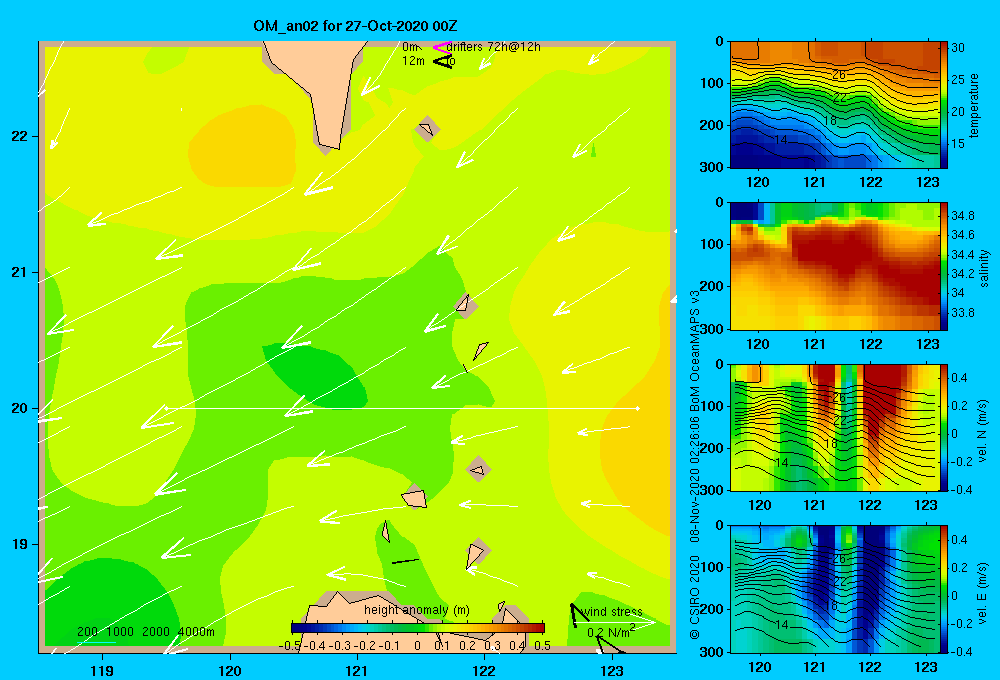Open the eastward velocity cross-section panel
The width and height of the screenshot is (1000, 680).
[x=834, y=589]
